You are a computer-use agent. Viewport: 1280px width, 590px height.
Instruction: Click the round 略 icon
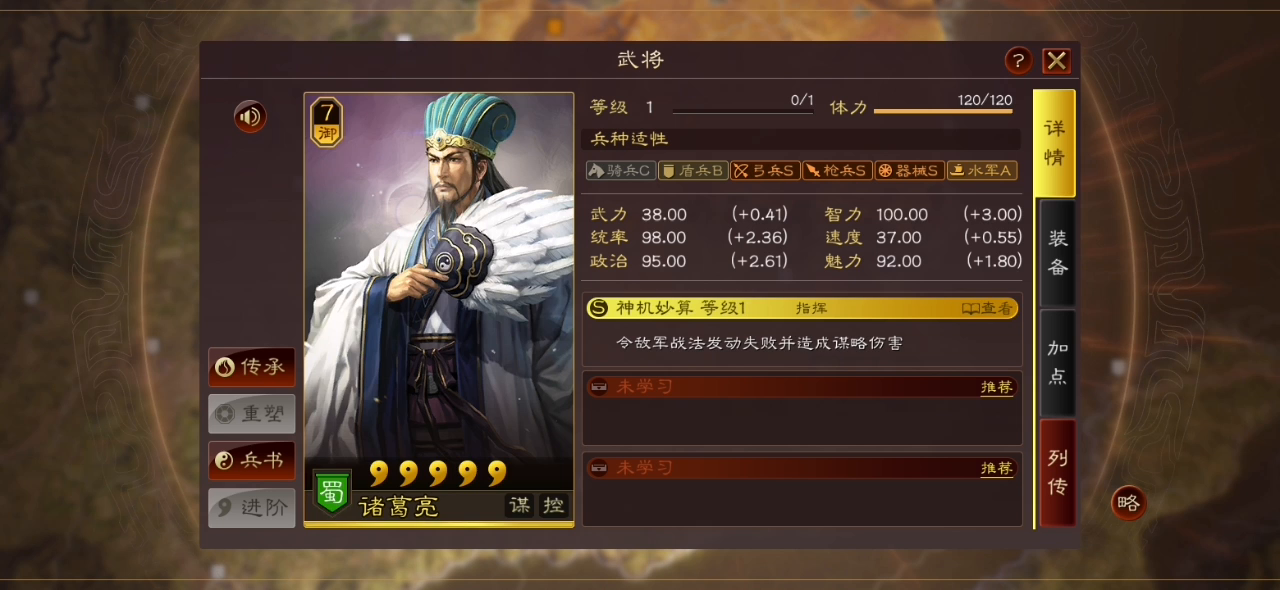(x=1129, y=503)
